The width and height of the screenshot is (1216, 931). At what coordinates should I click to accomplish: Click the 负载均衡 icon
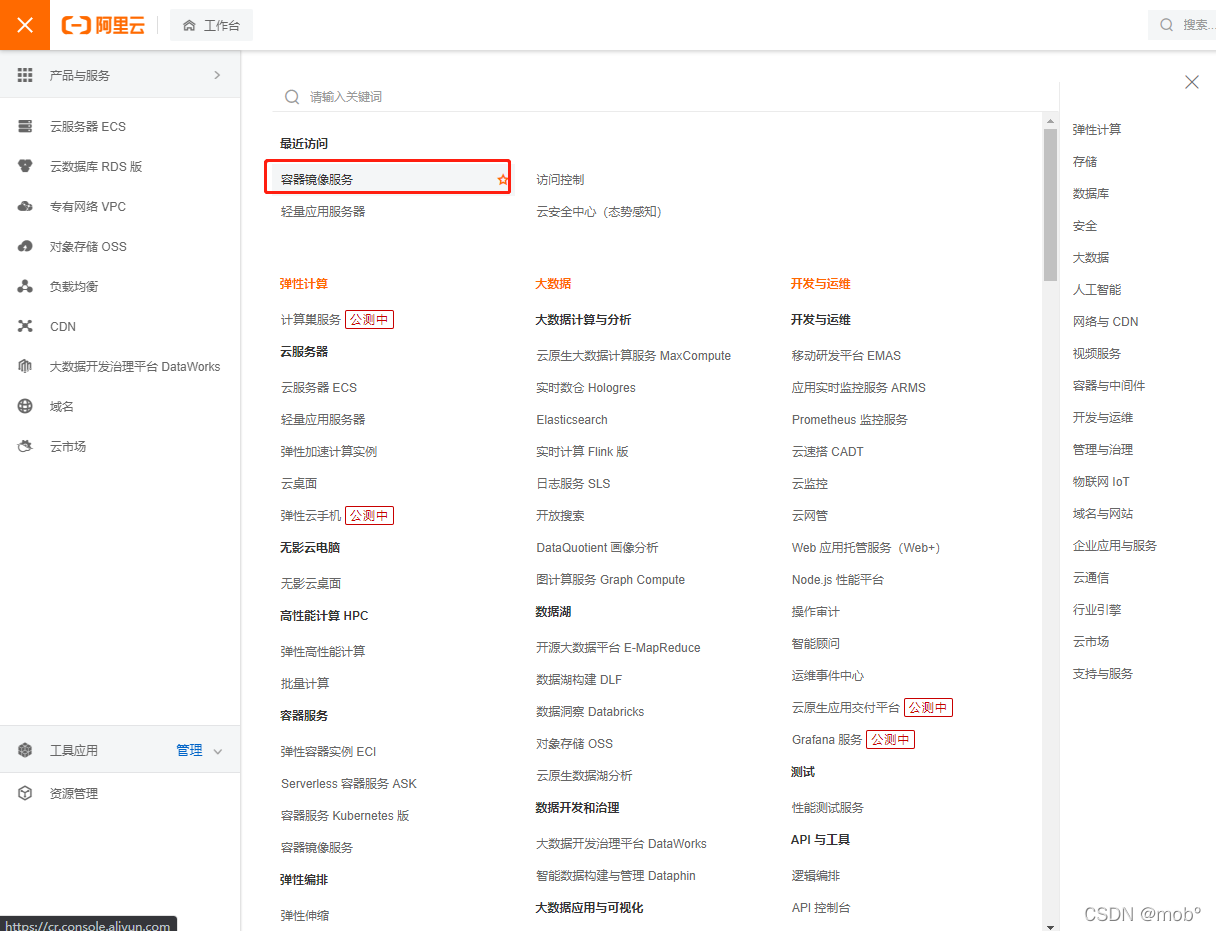25,286
